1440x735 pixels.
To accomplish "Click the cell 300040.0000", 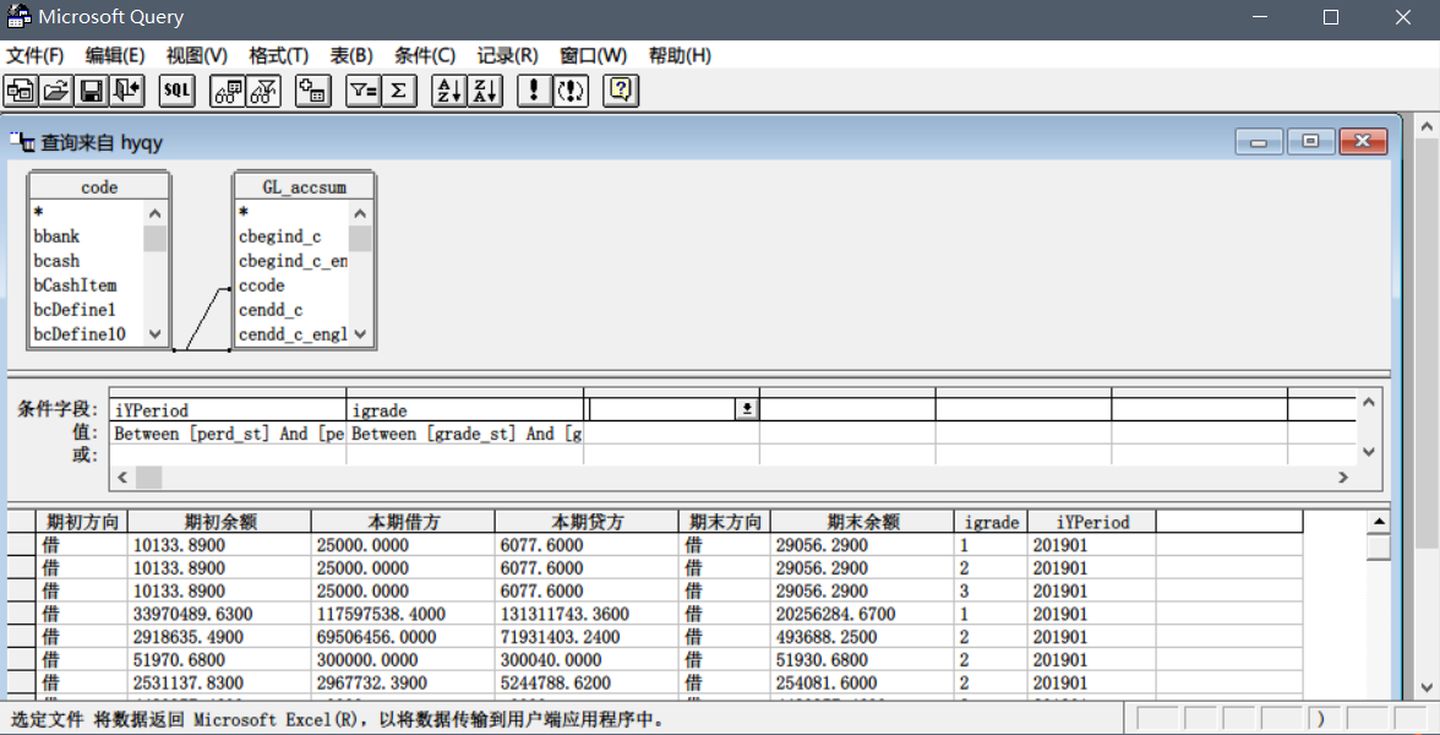I will tap(587, 660).
